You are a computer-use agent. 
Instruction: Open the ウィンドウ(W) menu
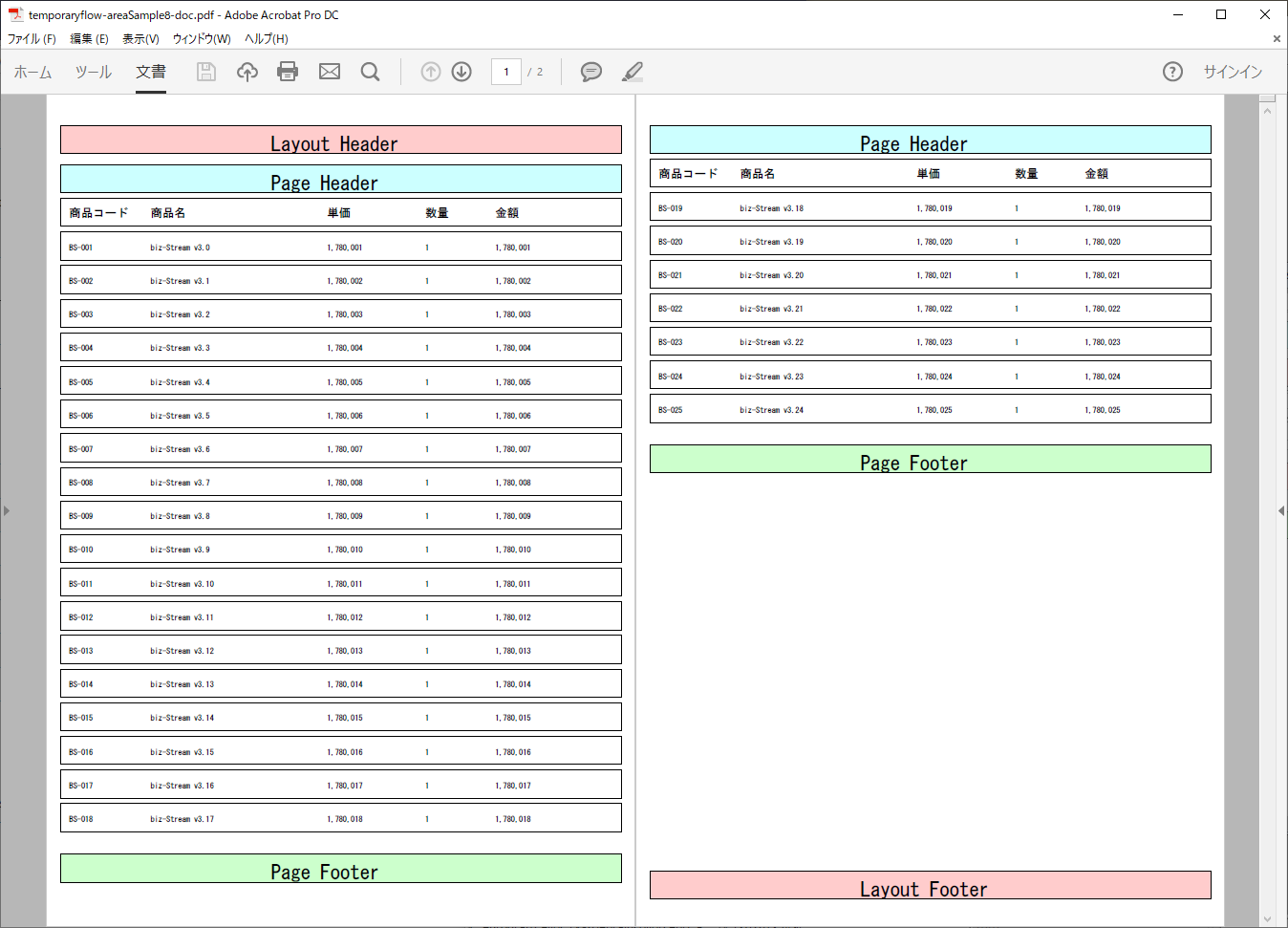coord(202,39)
